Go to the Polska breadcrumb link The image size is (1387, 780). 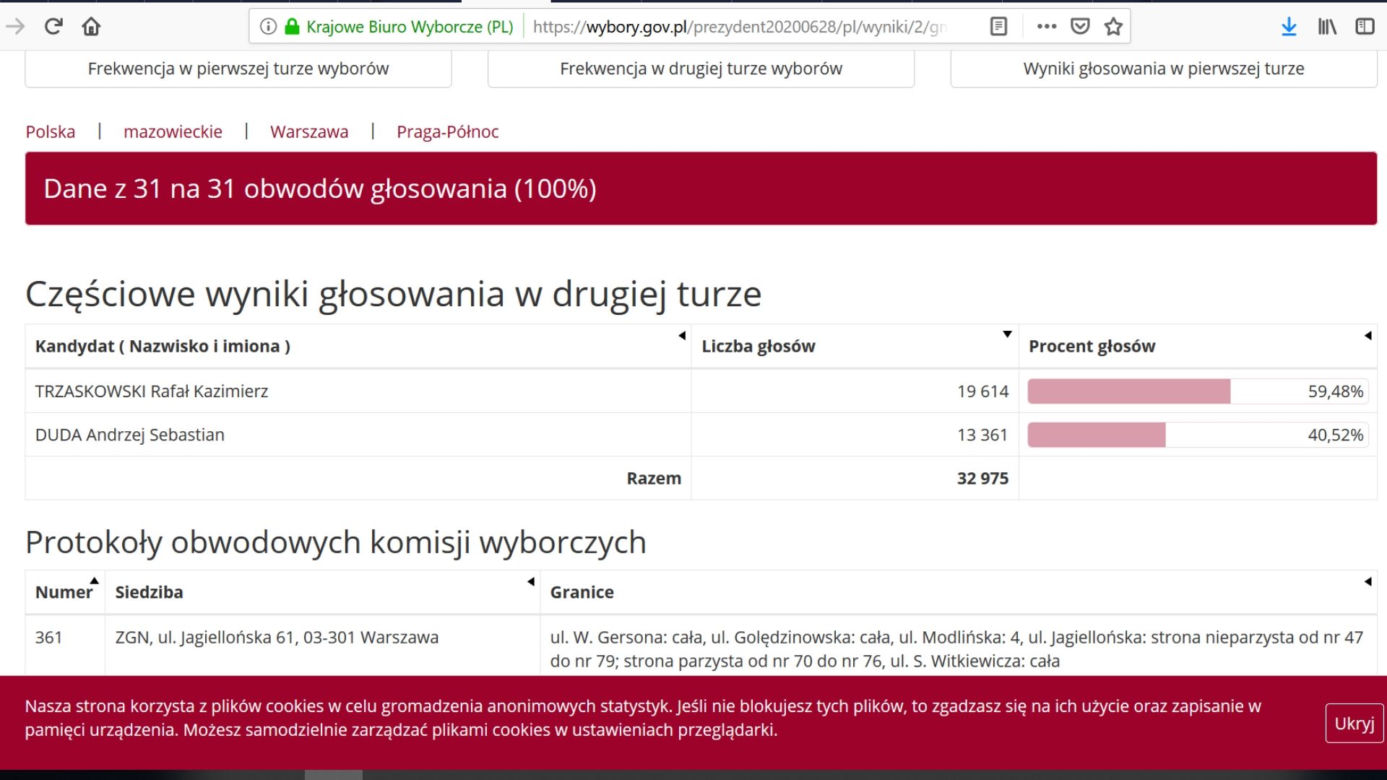coord(50,131)
